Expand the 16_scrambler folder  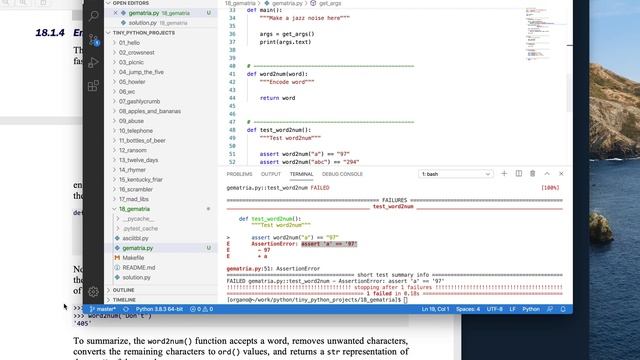tap(161, 189)
